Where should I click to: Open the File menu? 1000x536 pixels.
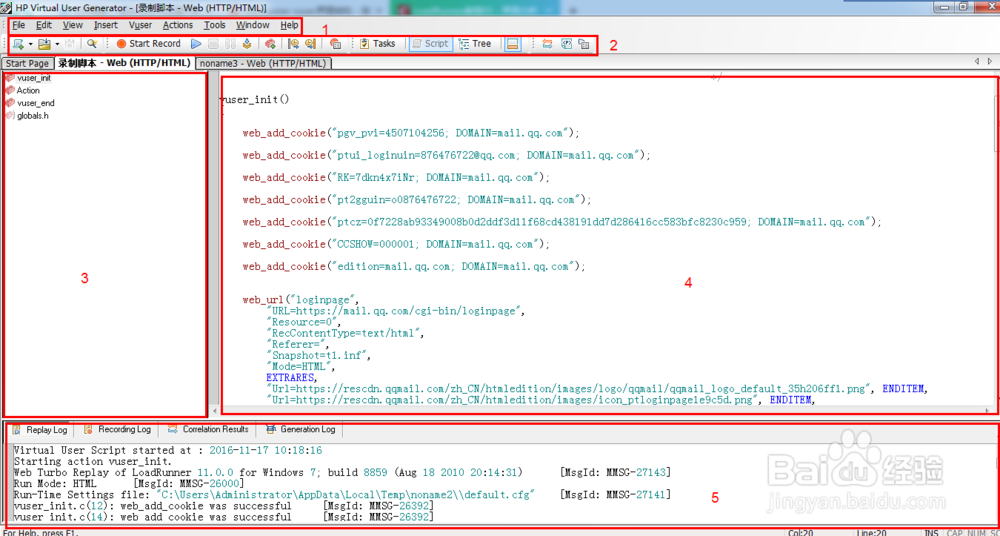pyautogui.click(x=18, y=26)
